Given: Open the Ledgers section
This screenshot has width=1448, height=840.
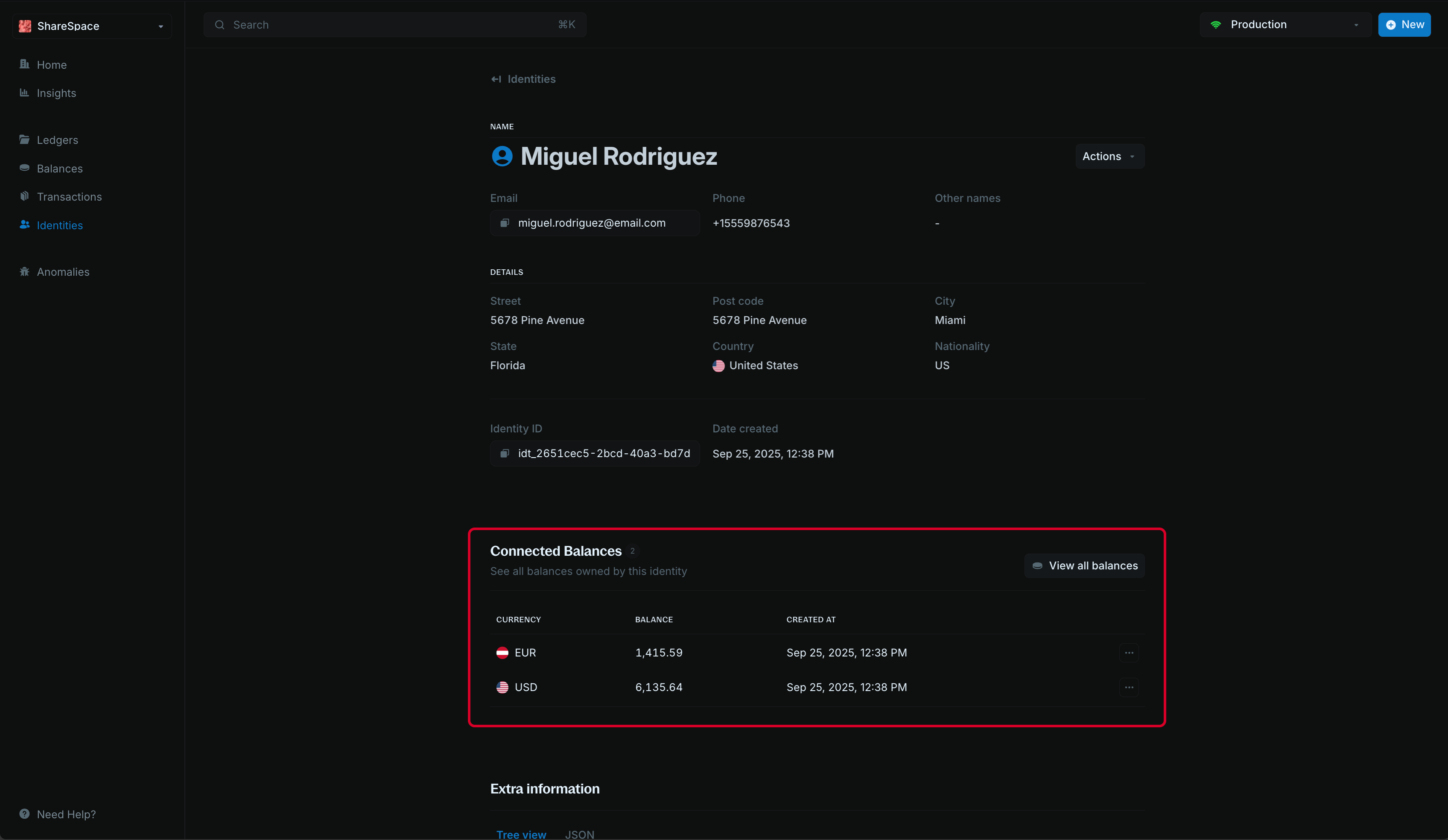Looking at the screenshot, I should [x=57, y=140].
